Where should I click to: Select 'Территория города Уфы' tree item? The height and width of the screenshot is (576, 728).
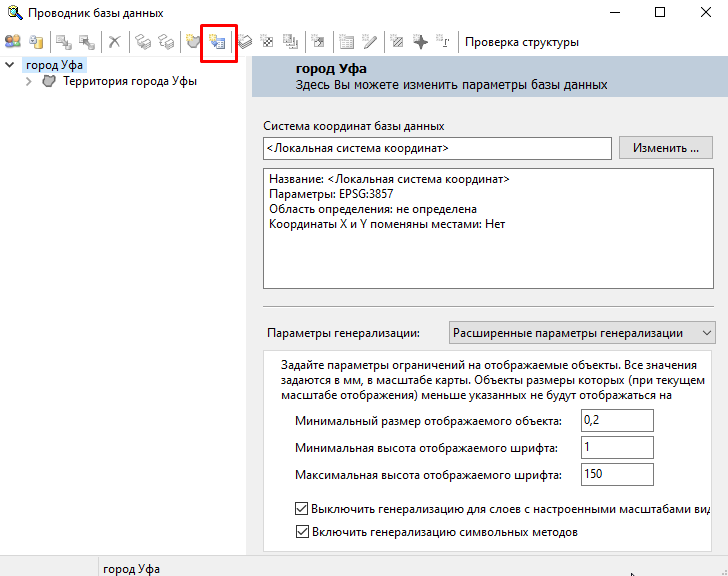pos(130,81)
